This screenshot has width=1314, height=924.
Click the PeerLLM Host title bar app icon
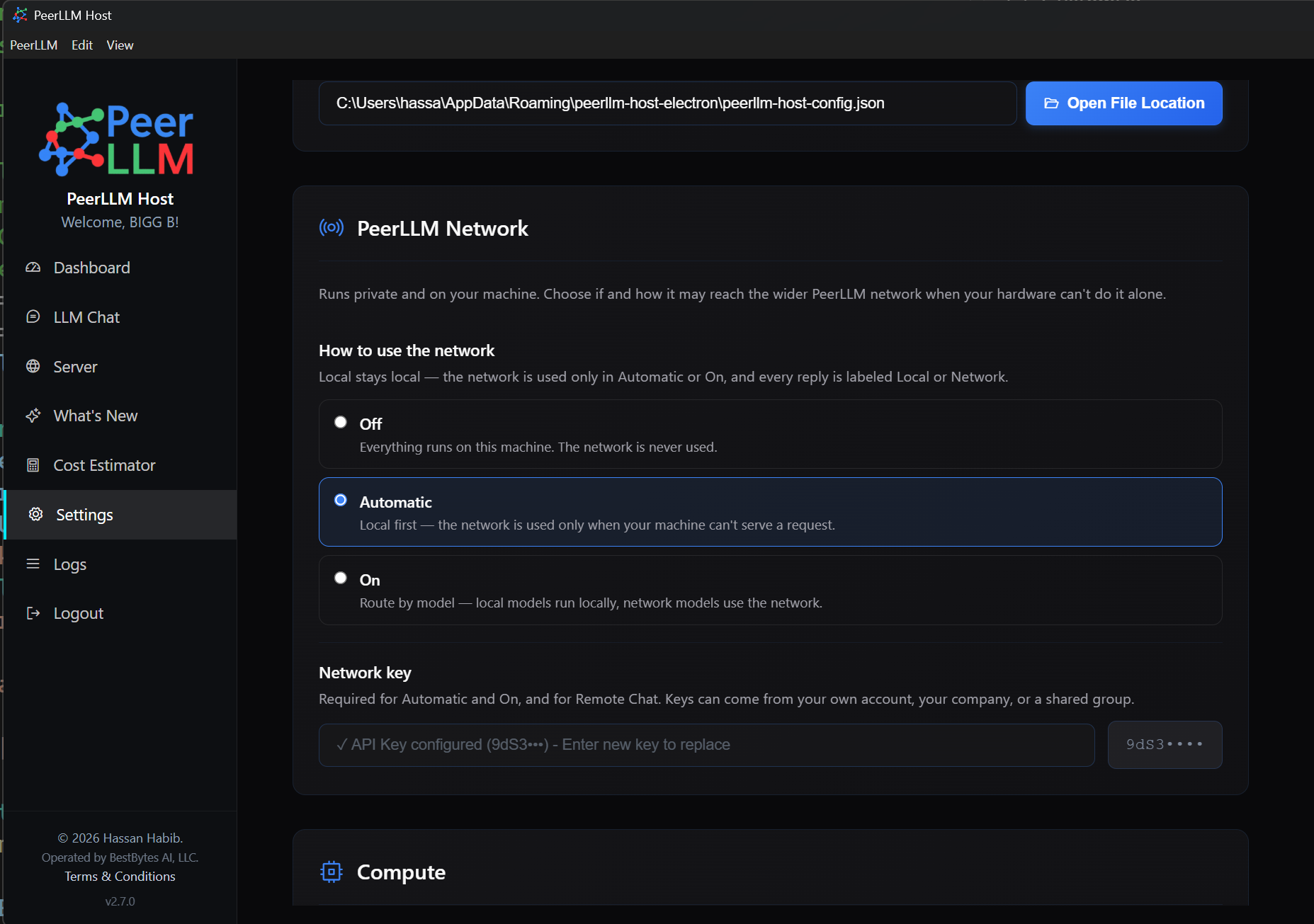[x=20, y=15]
